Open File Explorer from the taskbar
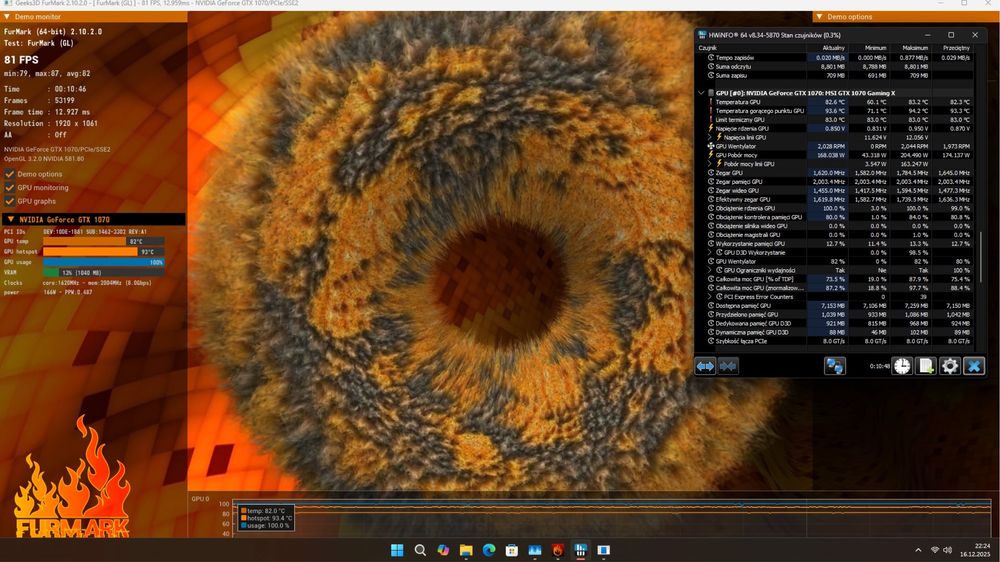This screenshot has width=1000, height=562. 466,550
